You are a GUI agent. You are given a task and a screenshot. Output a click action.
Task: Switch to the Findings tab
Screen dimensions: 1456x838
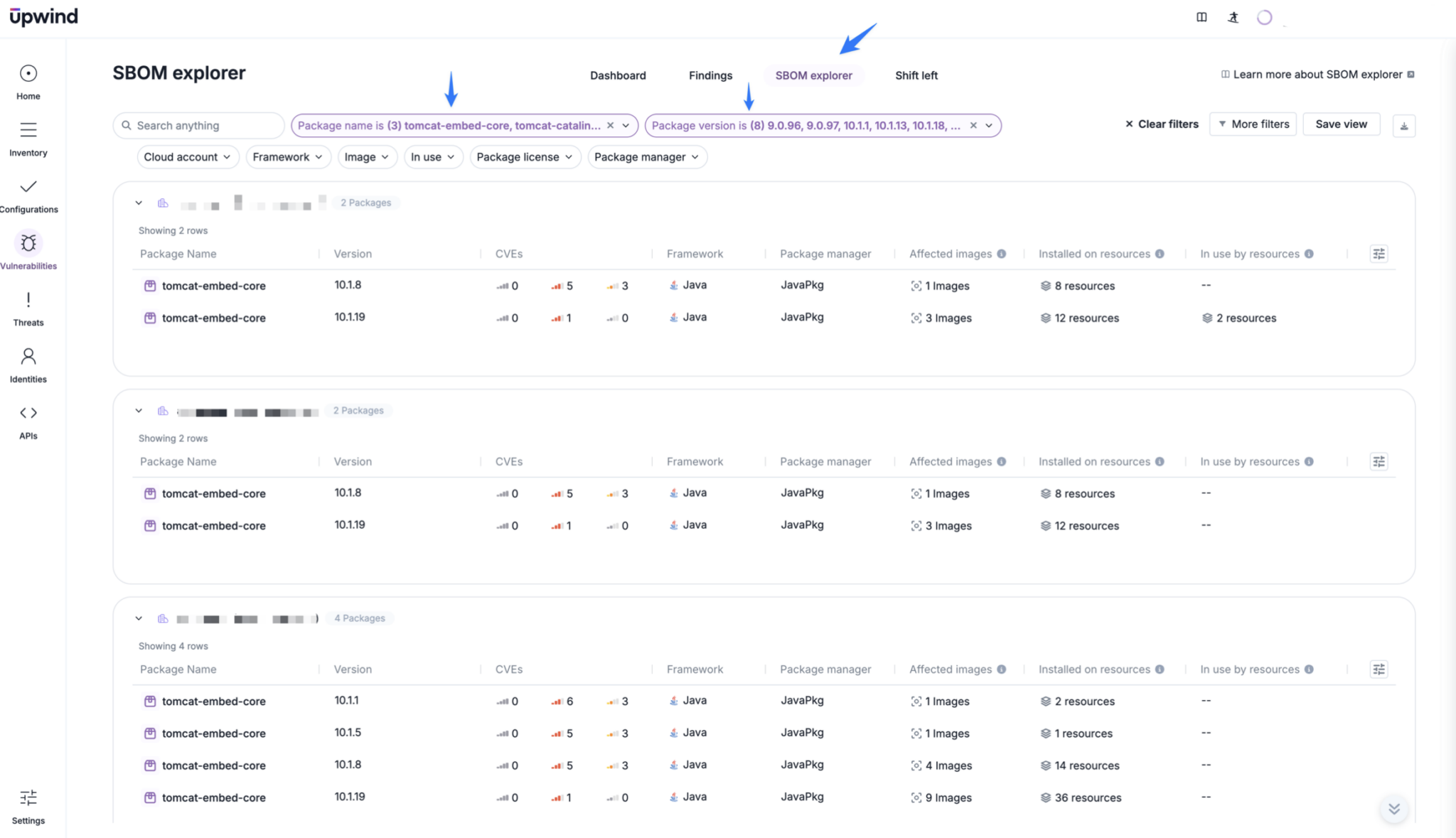pos(710,75)
